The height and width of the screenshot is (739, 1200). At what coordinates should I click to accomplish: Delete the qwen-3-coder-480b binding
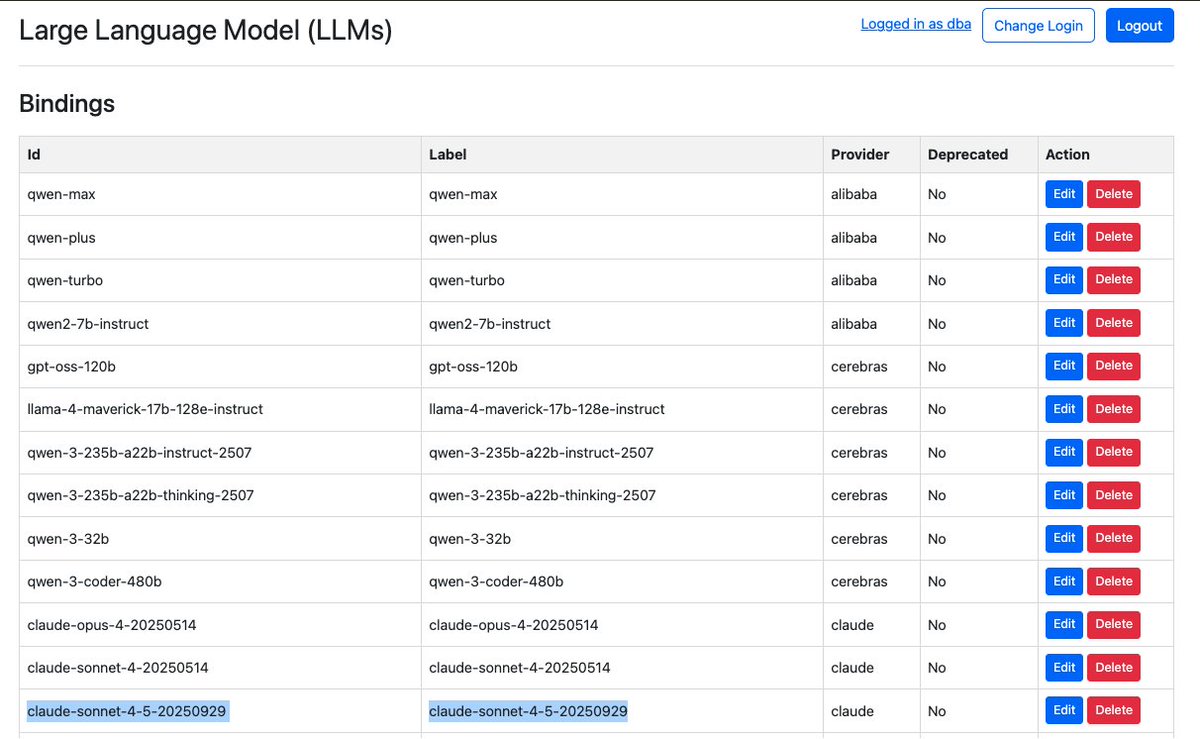tap(1114, 581)
